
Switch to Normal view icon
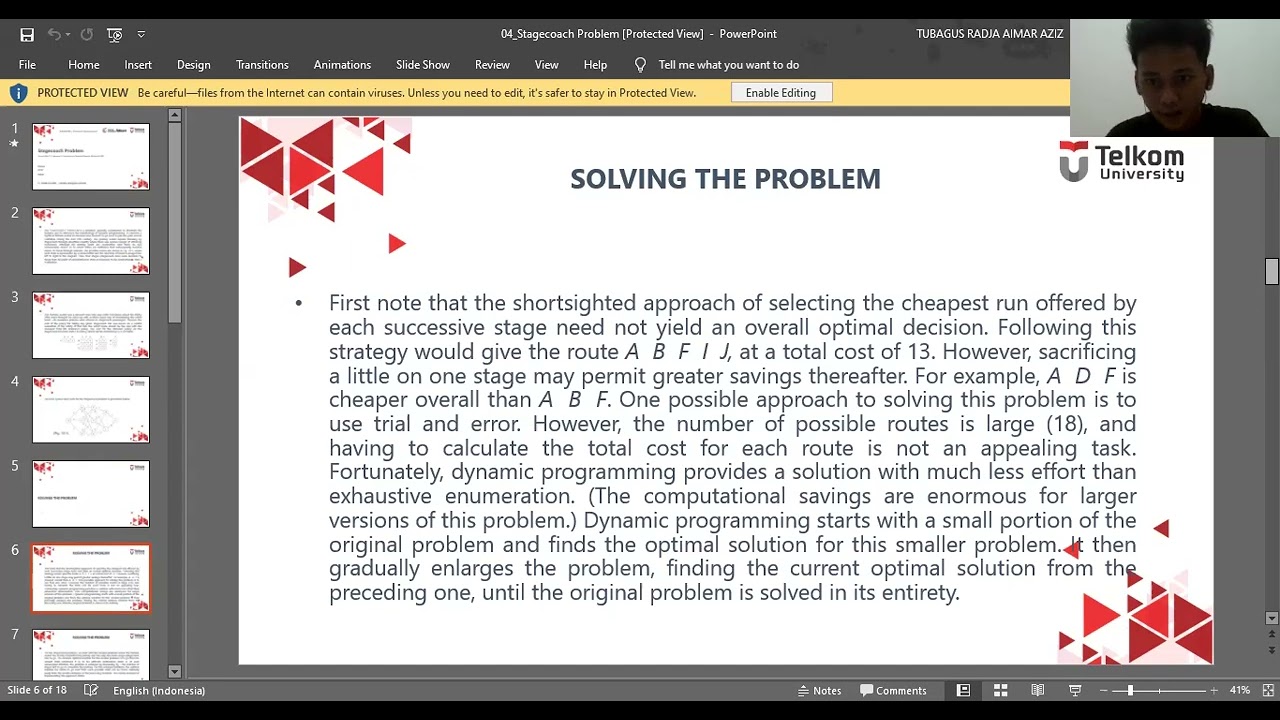(x=963, y=691)
